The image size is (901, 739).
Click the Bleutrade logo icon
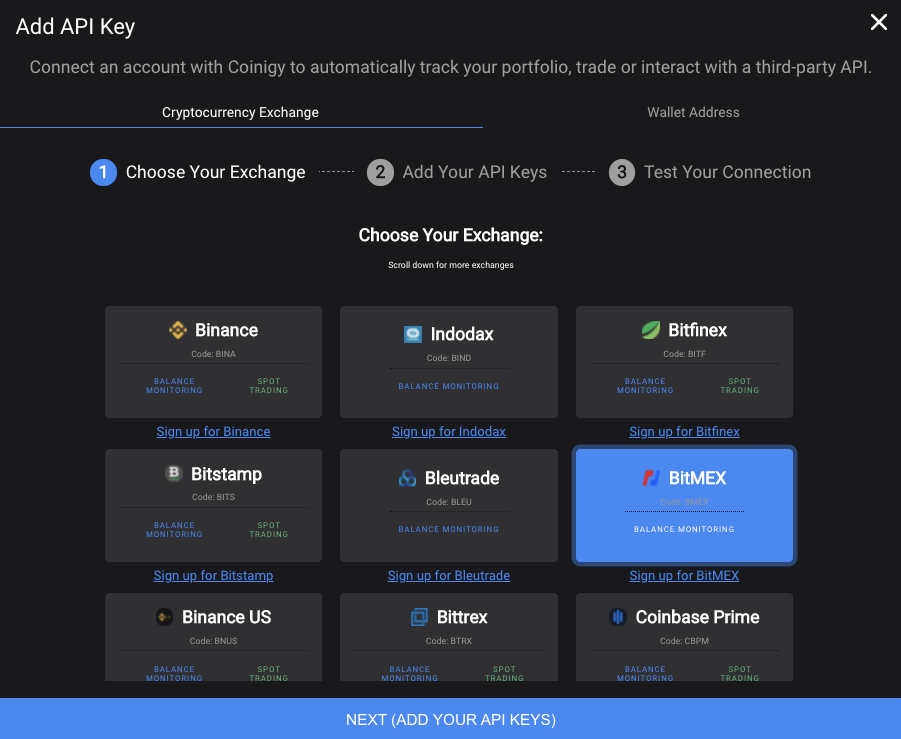click(x=407, y=478)
